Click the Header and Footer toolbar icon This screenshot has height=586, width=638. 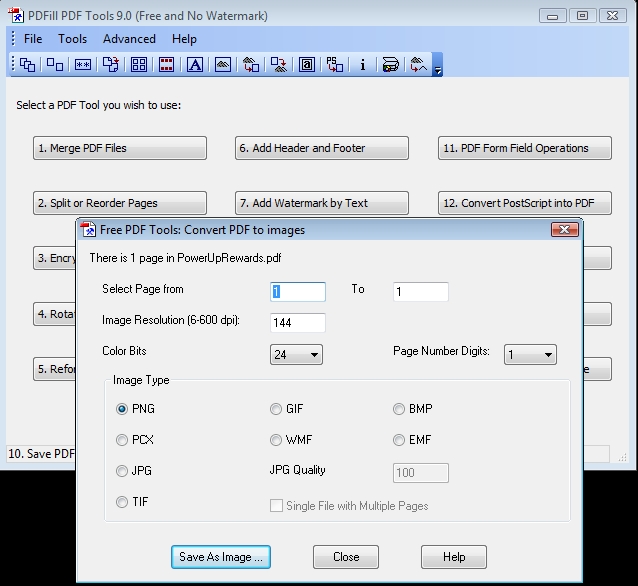coord(166,65)
